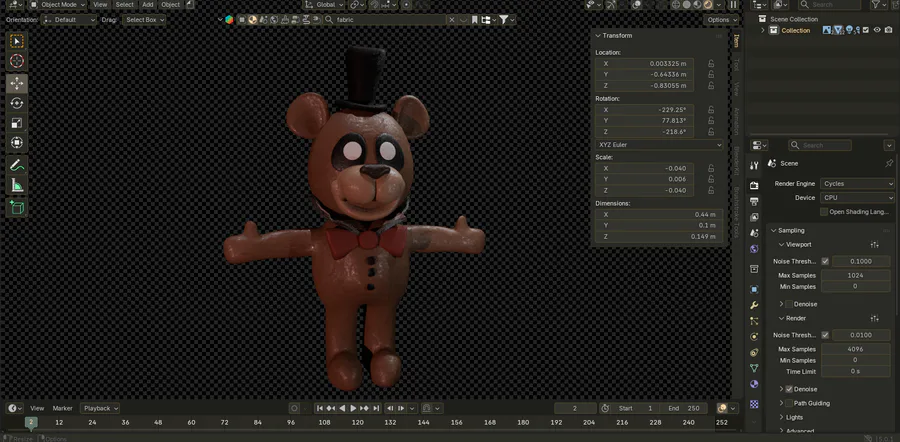Toggle lock on Rotation Y
This screenshot has height=442, width=900.
click(x=711, y=121)
